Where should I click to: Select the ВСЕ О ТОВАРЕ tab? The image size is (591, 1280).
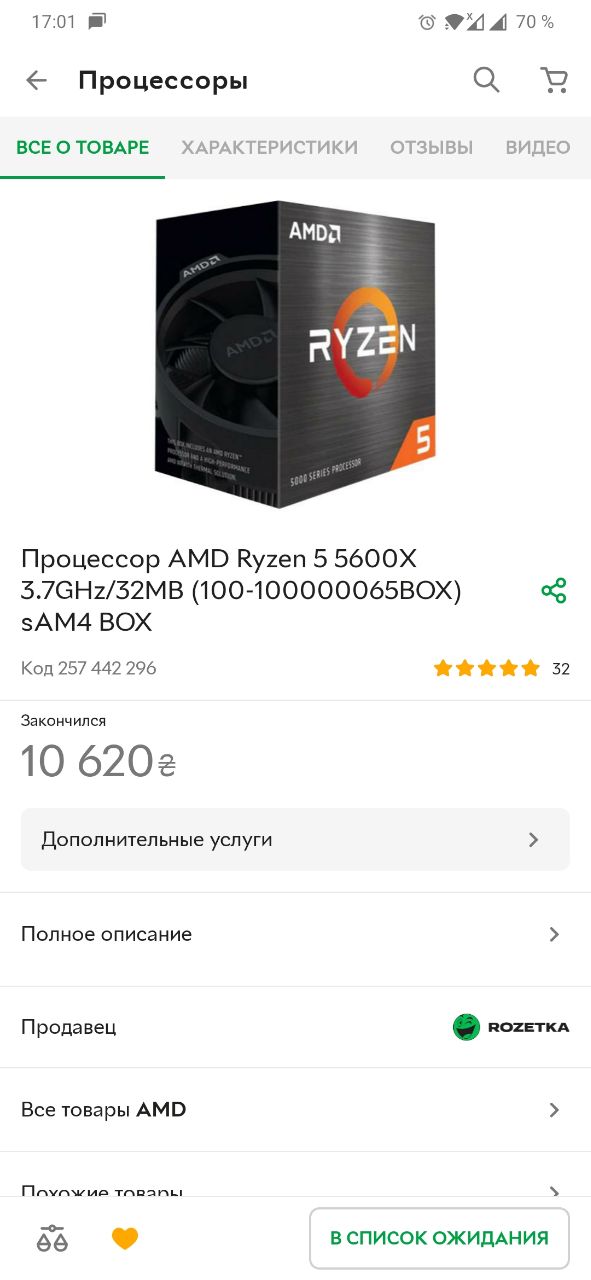coord(82,148)
